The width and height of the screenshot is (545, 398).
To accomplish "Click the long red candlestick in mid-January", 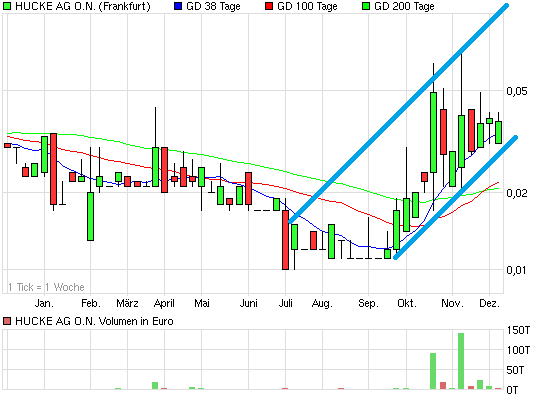I will pos(53,169).
